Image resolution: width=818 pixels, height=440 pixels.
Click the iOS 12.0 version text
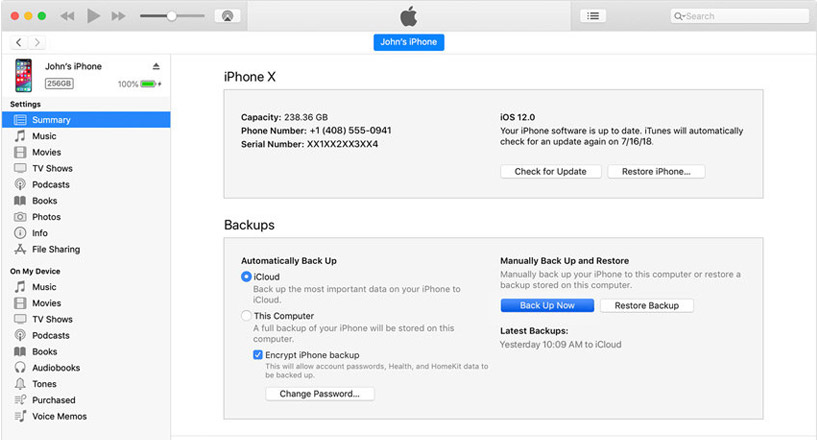click(x=518, y=117)
